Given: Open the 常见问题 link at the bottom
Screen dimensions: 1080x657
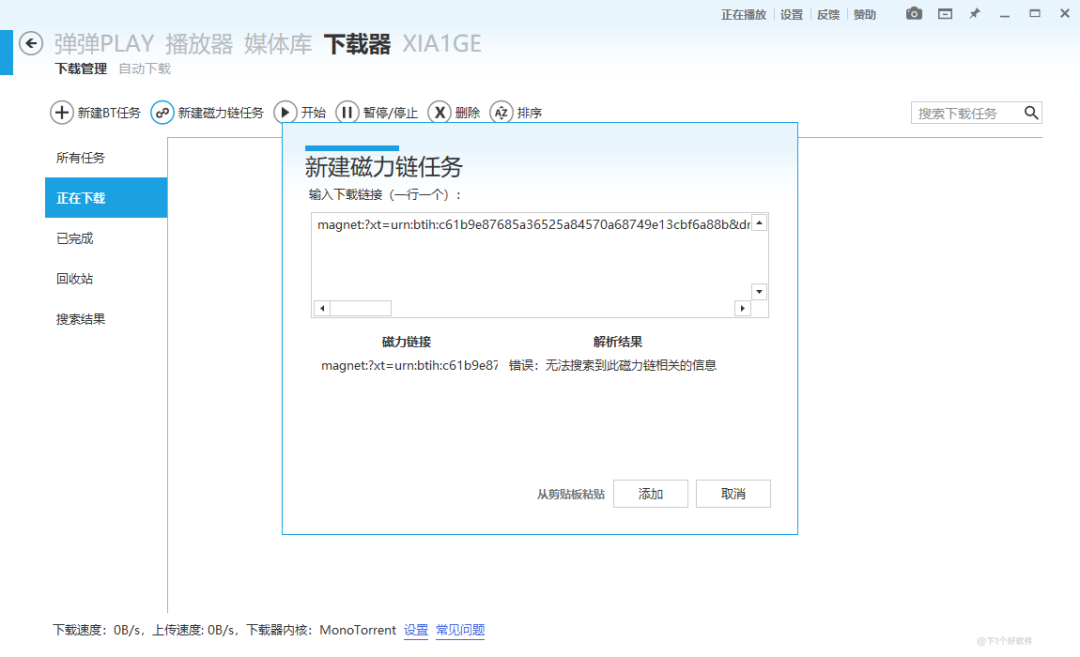Looking at the screenshot, I should tap(459, 630).
